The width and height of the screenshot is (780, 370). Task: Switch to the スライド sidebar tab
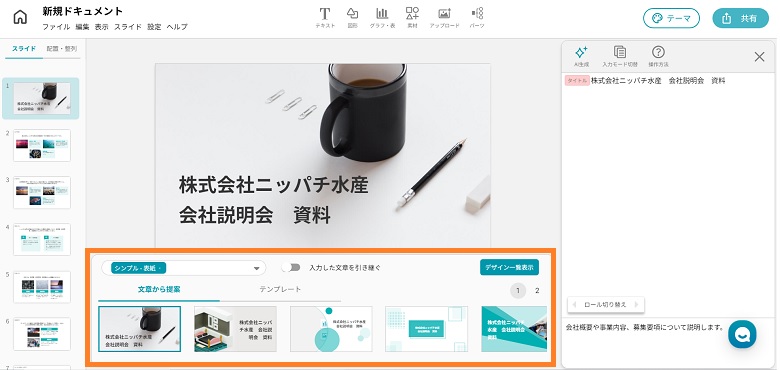[x=24, y=49]
